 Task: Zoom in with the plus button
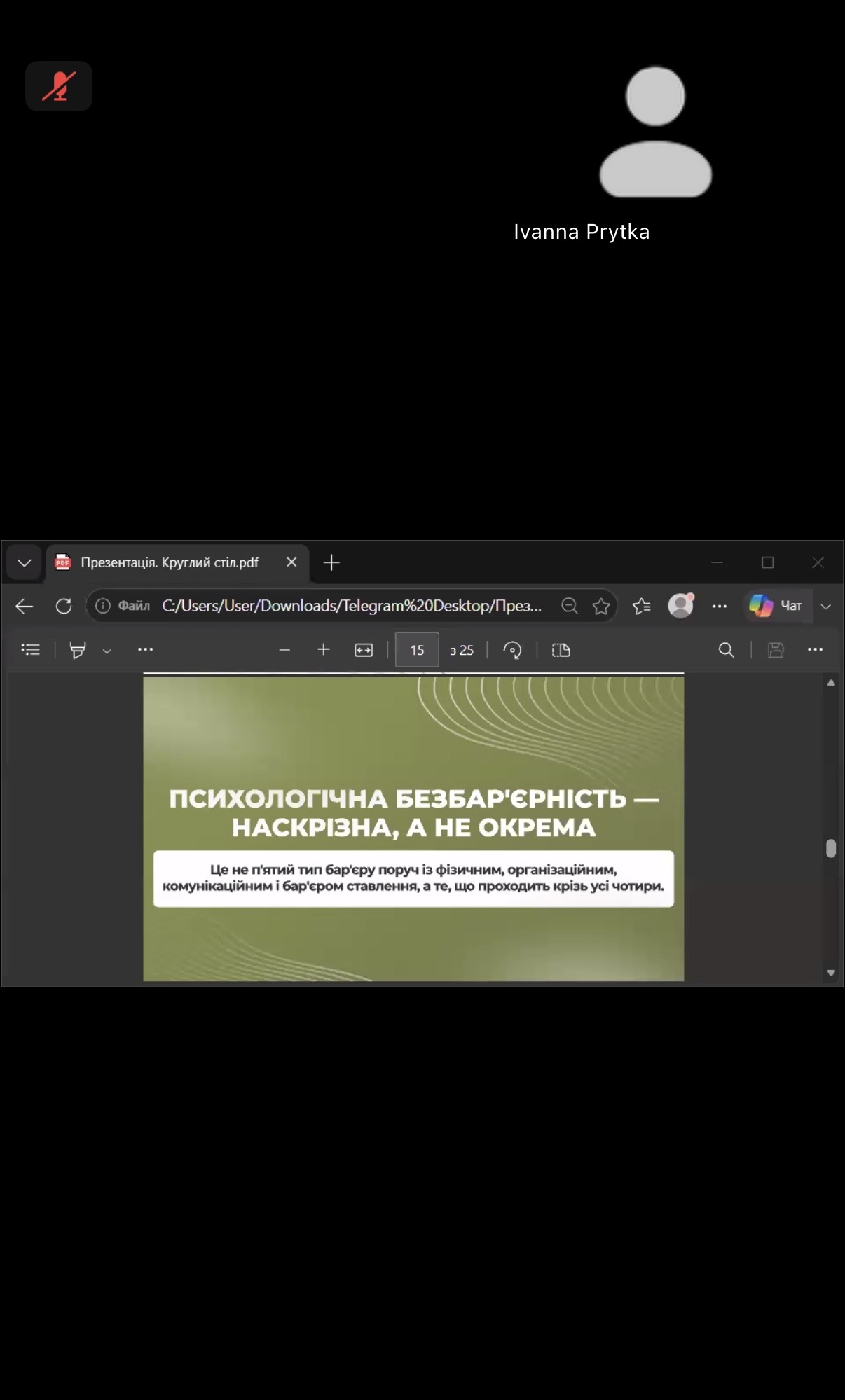click(324, 650)
